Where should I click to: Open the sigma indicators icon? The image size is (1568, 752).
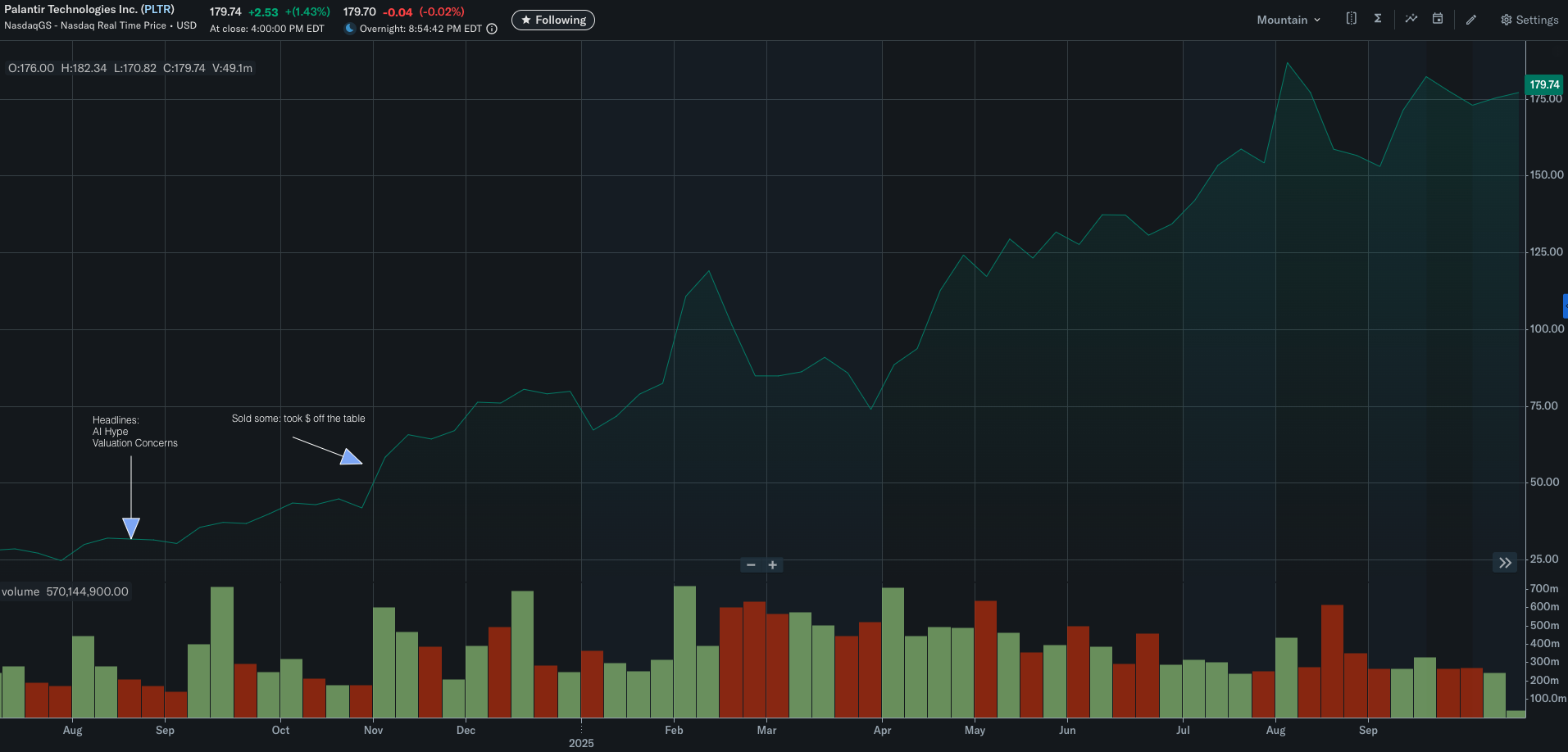[x=1378, y=18]
